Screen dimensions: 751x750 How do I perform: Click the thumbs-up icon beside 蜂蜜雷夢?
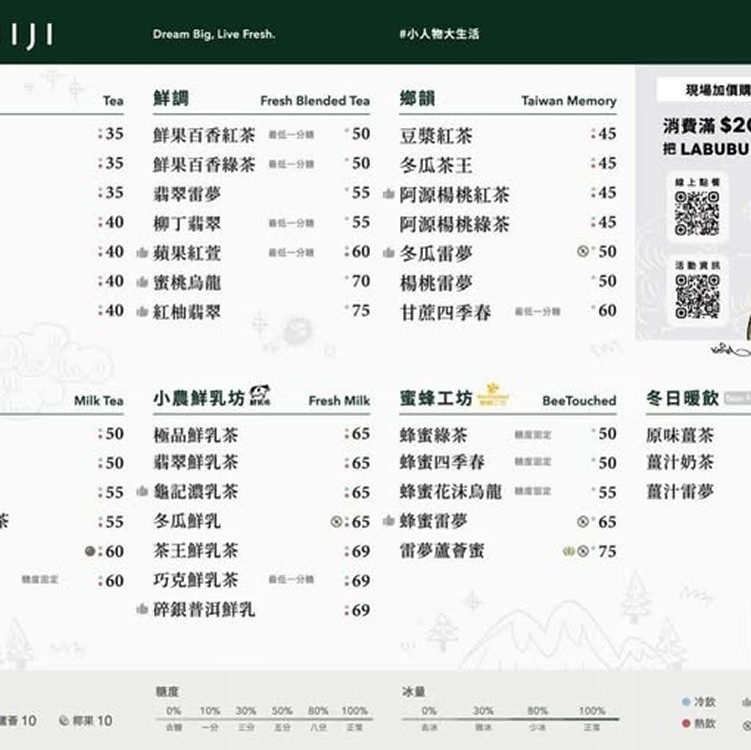pyautogui.click(x=389, y=521)
